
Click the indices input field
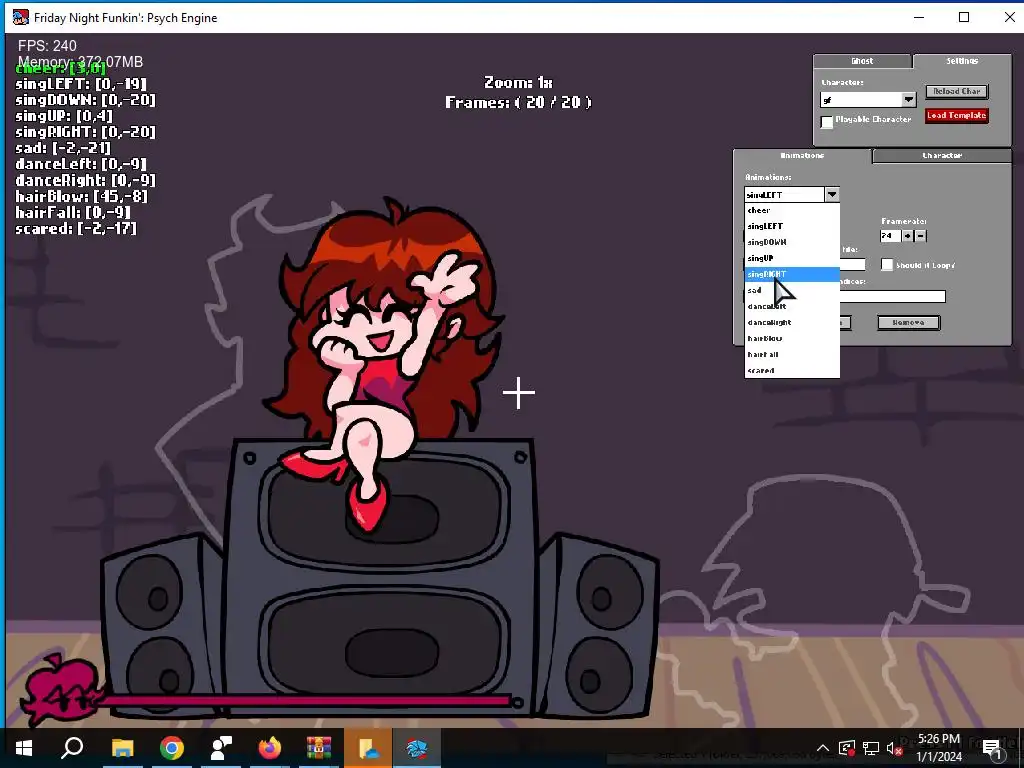pos(892,296)
